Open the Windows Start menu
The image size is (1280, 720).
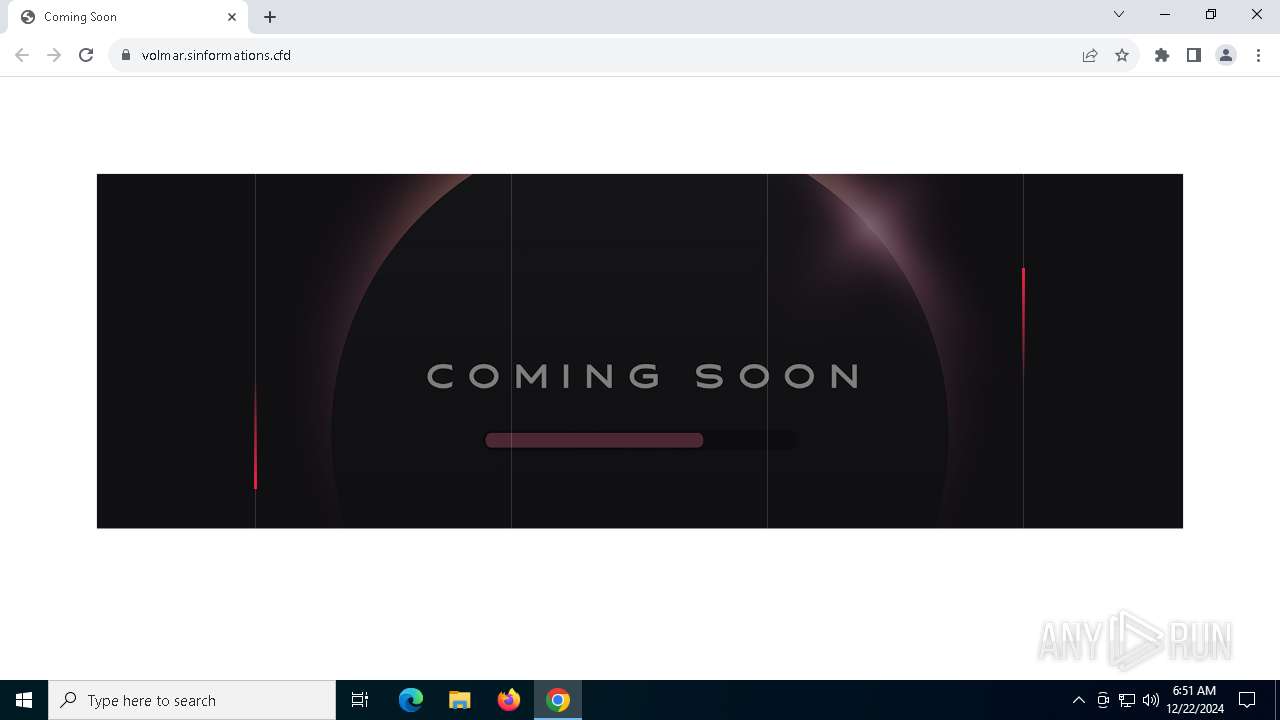24,700
